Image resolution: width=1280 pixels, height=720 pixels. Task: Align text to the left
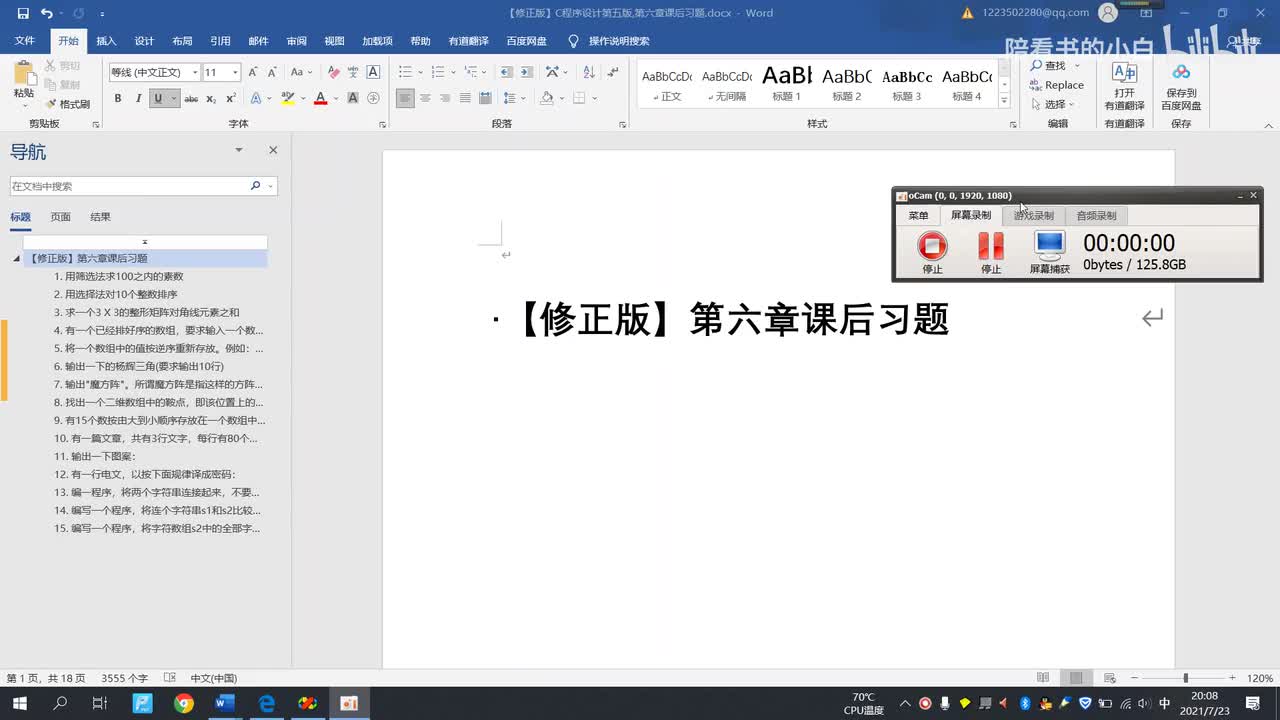405,98
